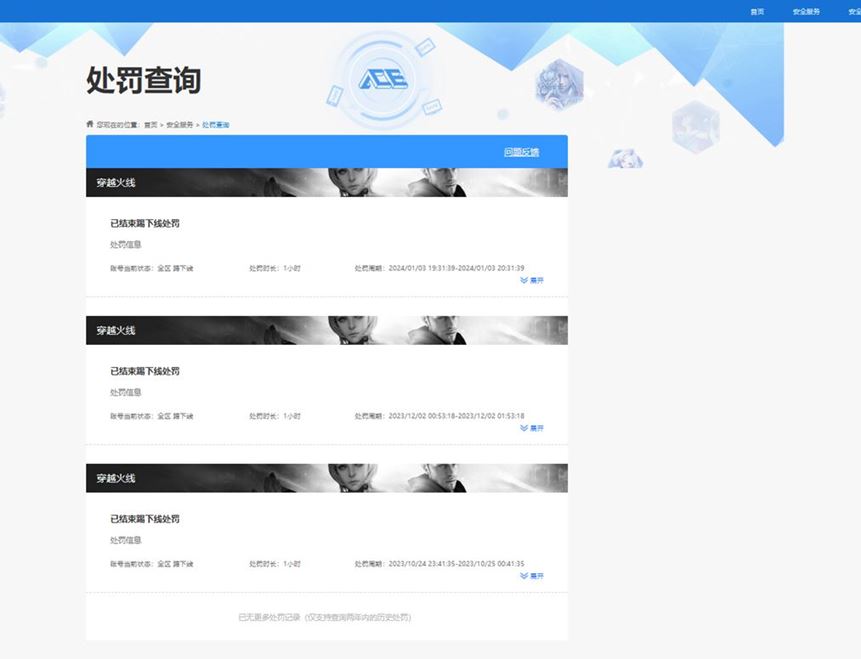Screen dimensions: 861x659
Task: Click 处罚查询 in the breadcrumb
Action: [216, 125]
